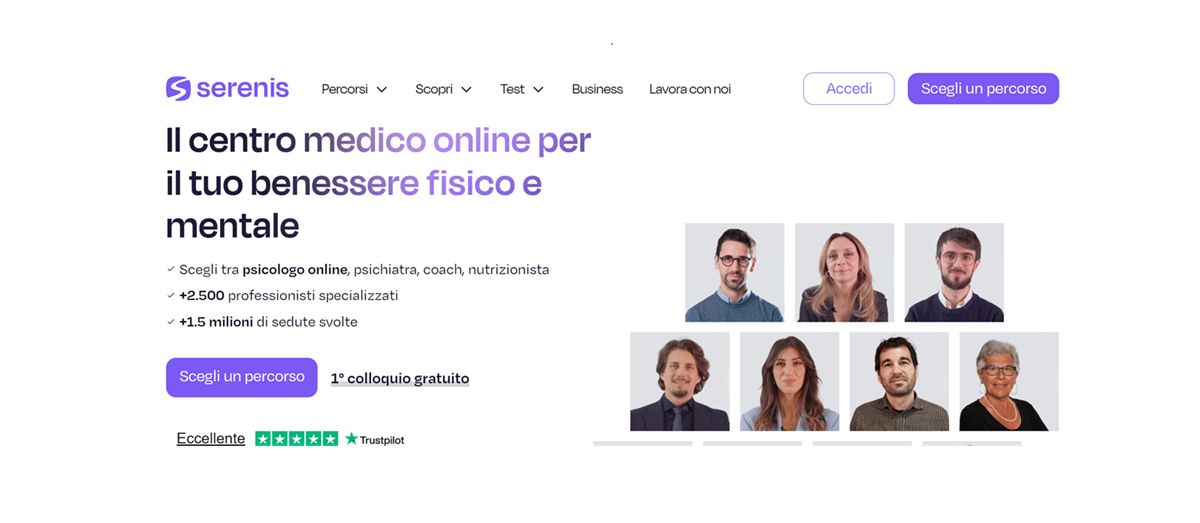Click the Serenis logo icon
The width and height of the screenshot is (1200, 523).
click(x=178, y=89)
